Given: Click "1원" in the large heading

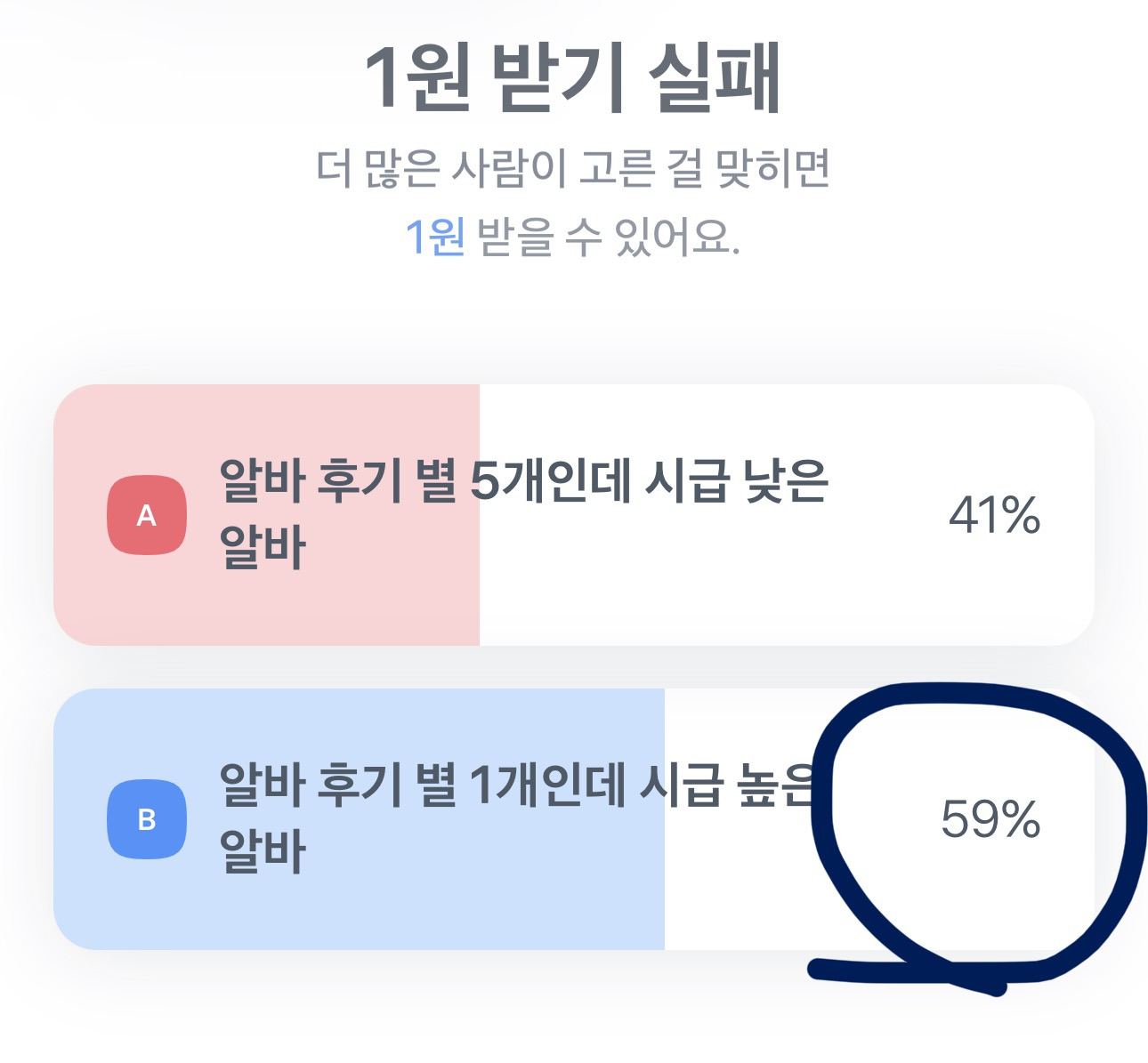Looking at the screenshot, I should pyautogui.click(x=416, y=78).
